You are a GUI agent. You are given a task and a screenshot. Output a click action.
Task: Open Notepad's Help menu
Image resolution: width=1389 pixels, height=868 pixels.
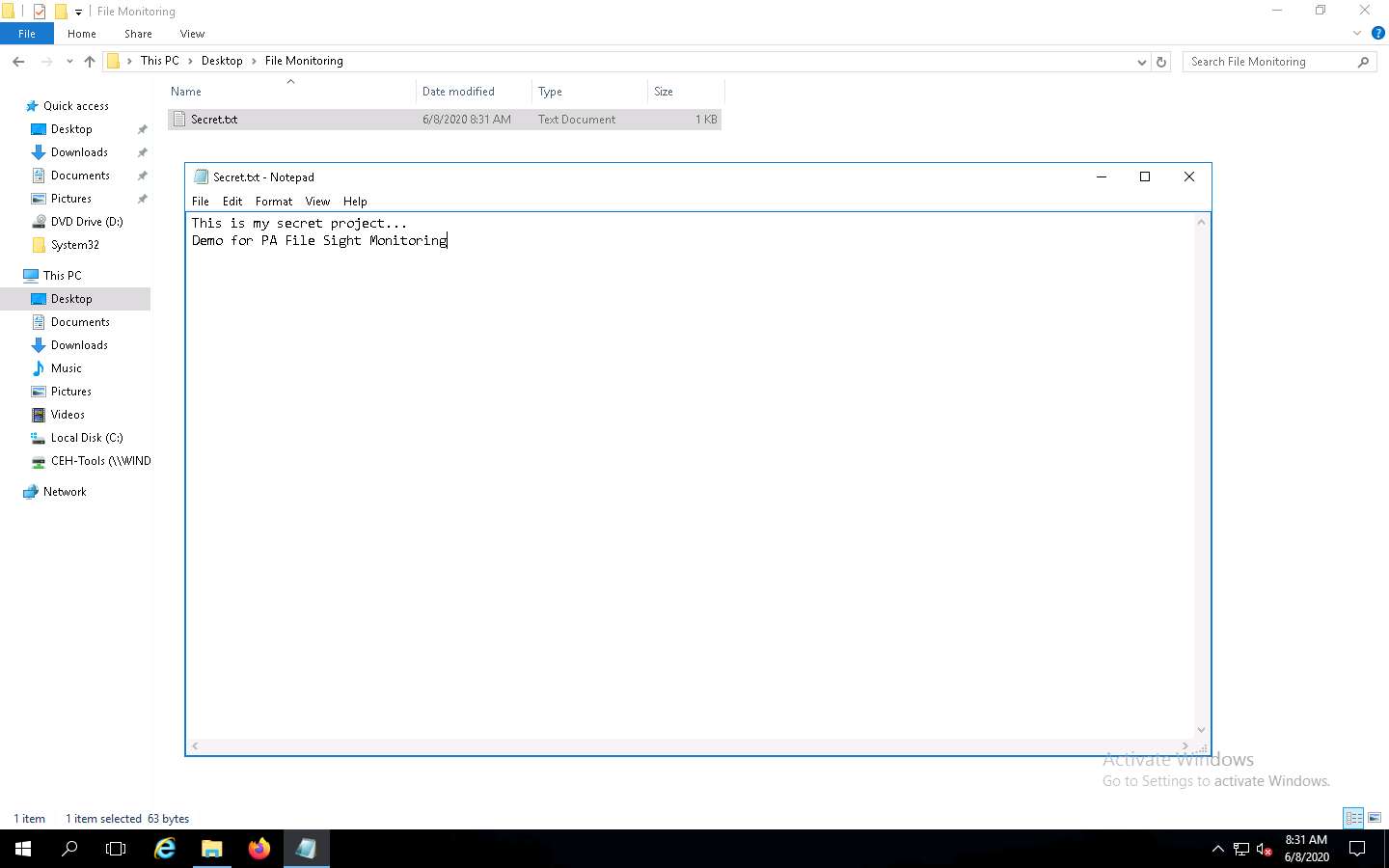click(355, 202)
